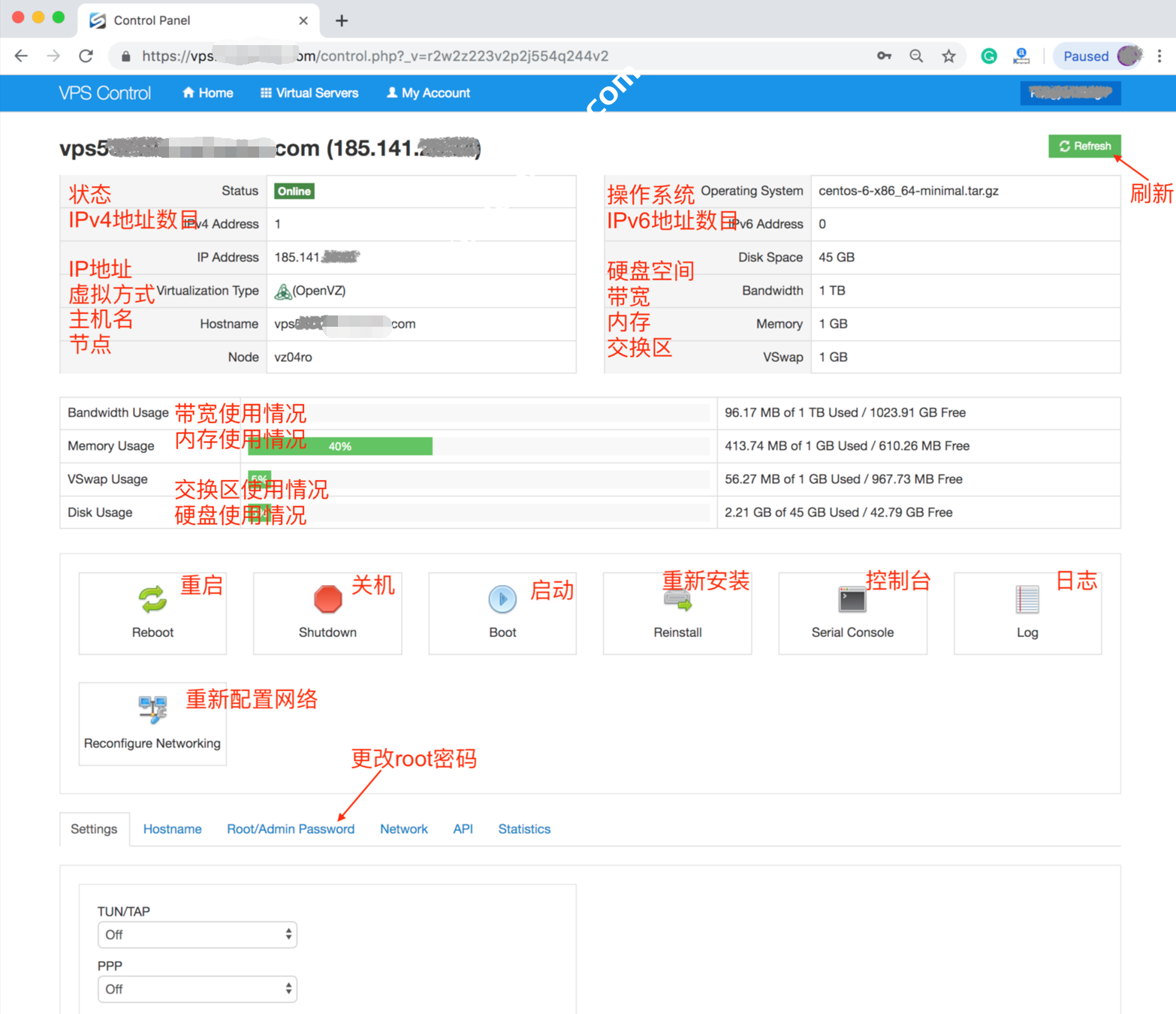Open the Statistics tab
This screenshot has height=1014, width=1176.
click(x=524, y=829)
